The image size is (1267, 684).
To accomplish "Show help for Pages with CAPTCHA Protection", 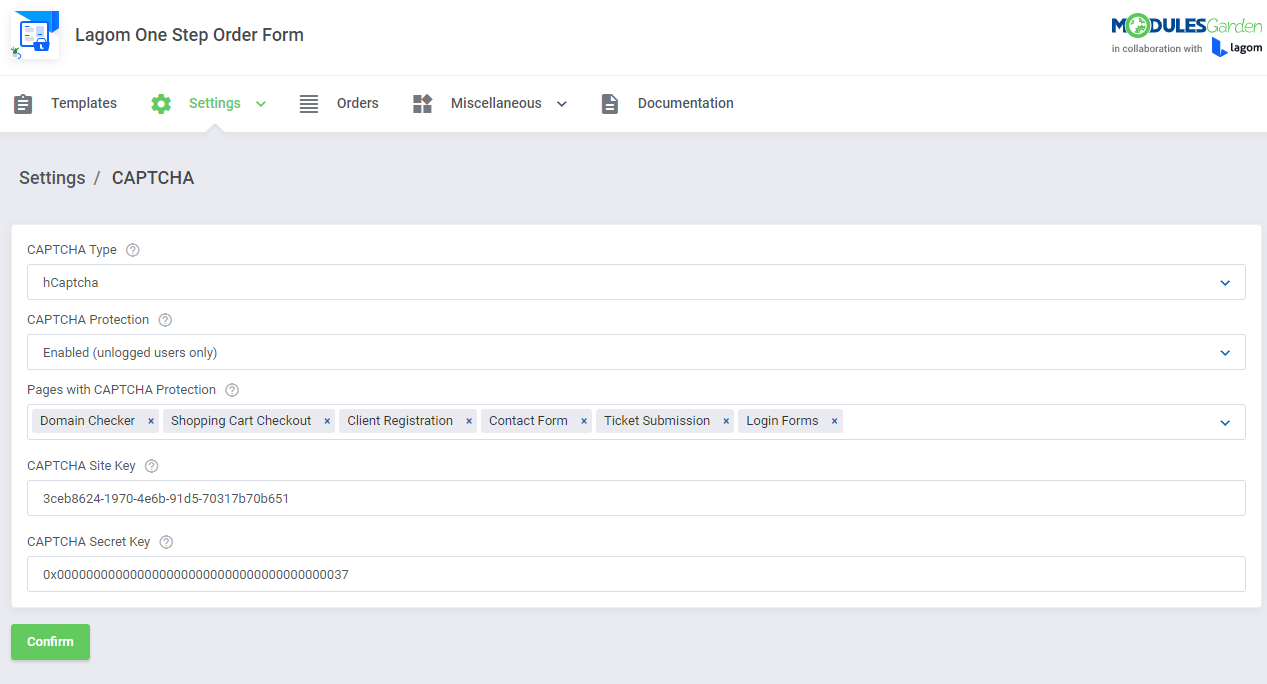I will (232, 390).
